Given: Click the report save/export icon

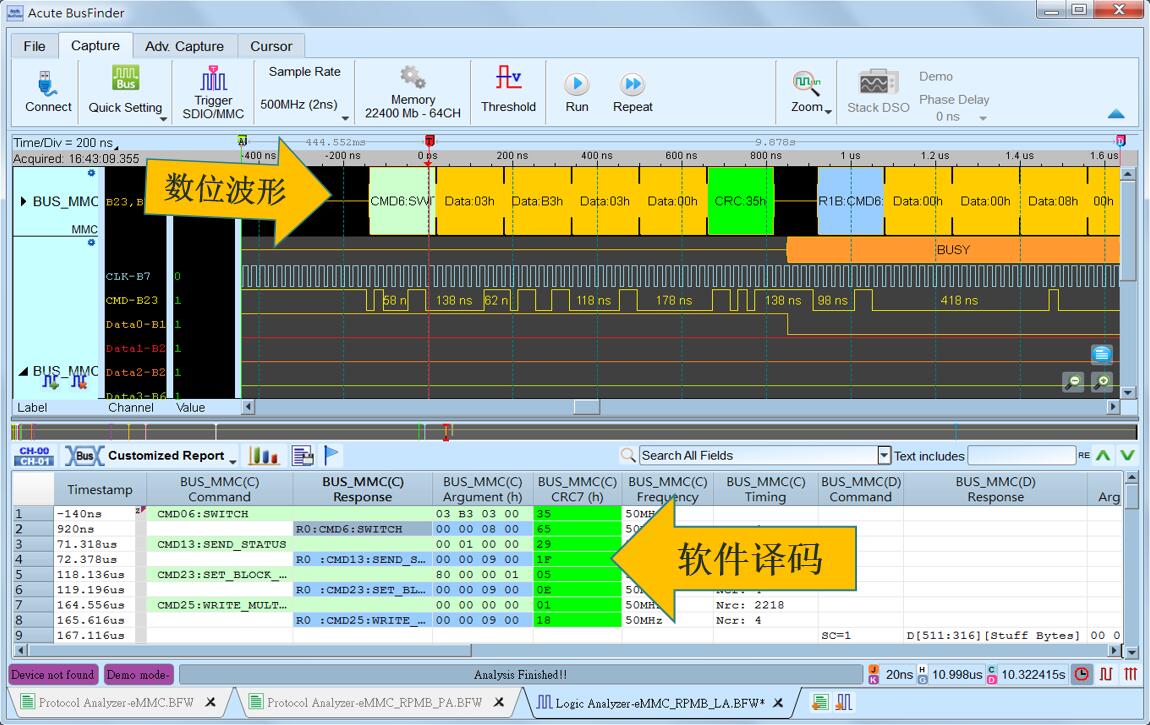Looking at the screenshot, I should (302, 456).
